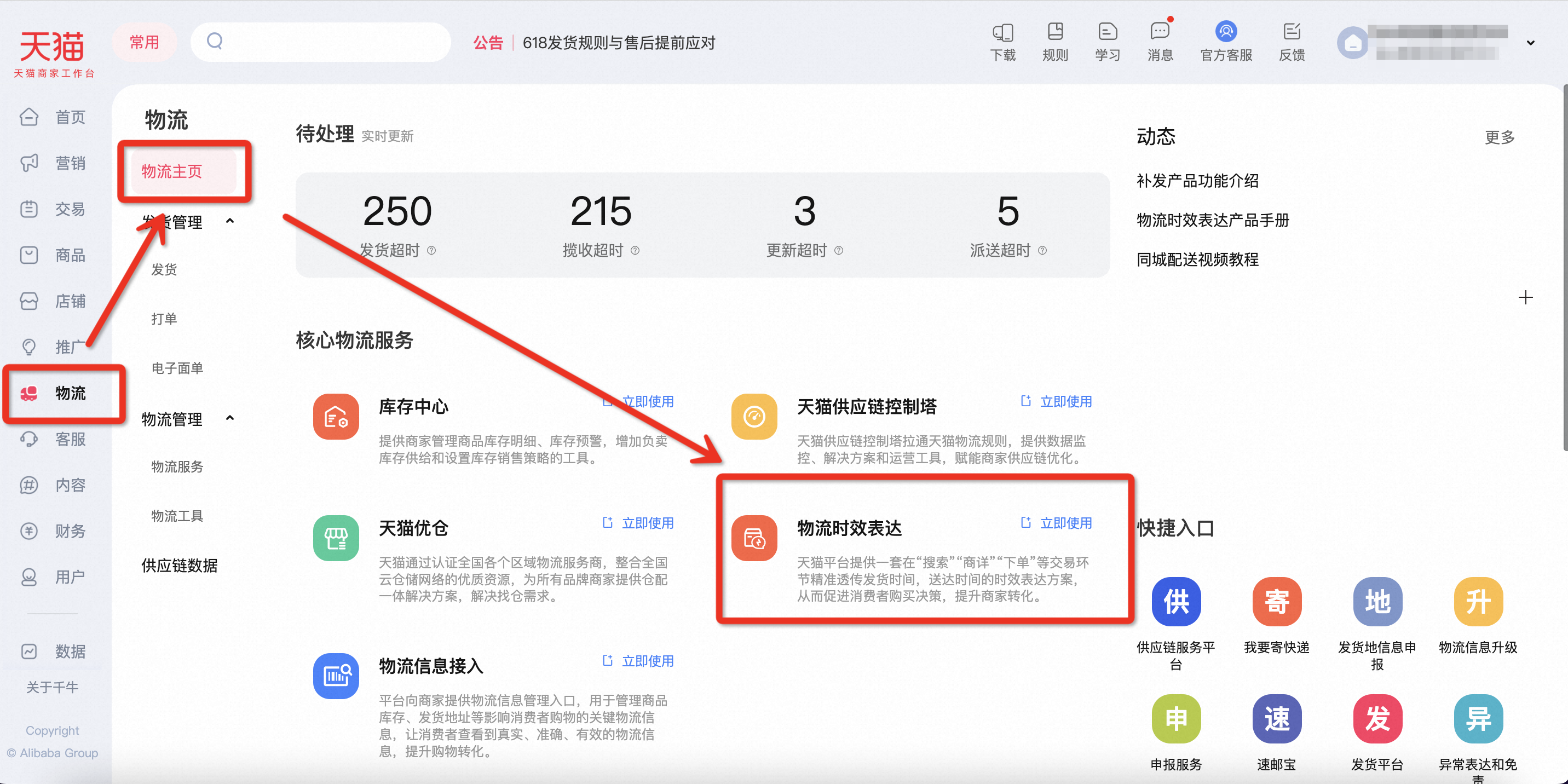
Task: Open 物流信息升级 shortcut icon
Action: coord(1478,601)
